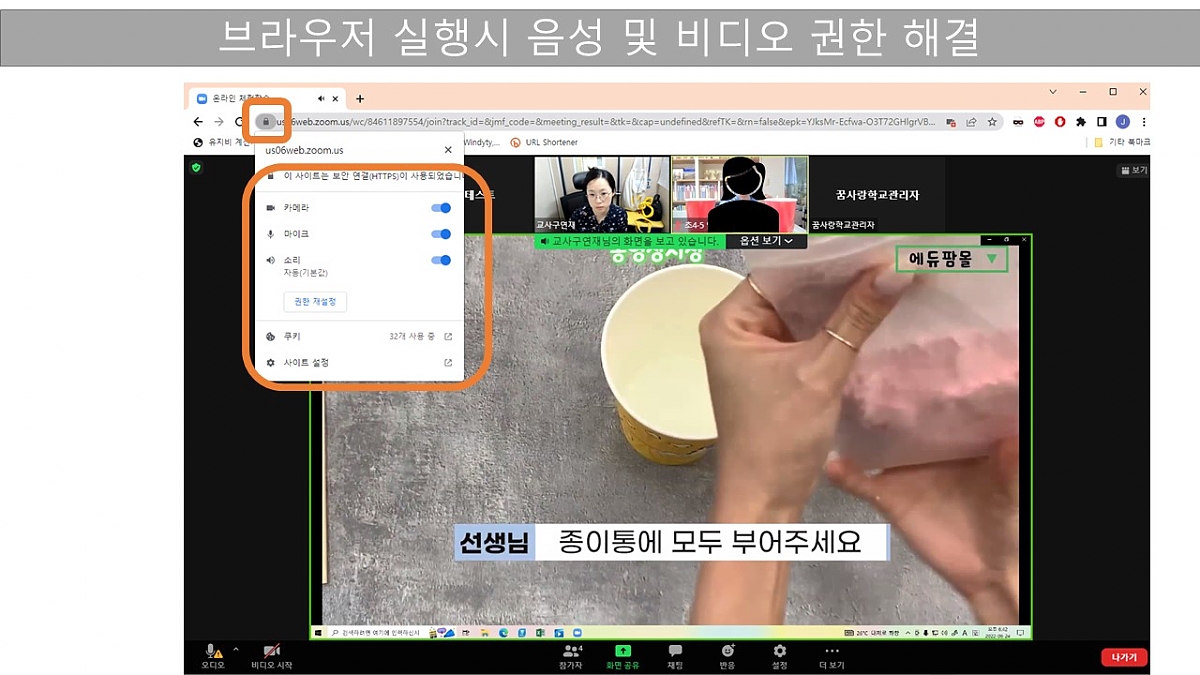Open the Chrome profile avatar J
The width and height of the screenshot is (1200, 675).
pos(1122,122)
